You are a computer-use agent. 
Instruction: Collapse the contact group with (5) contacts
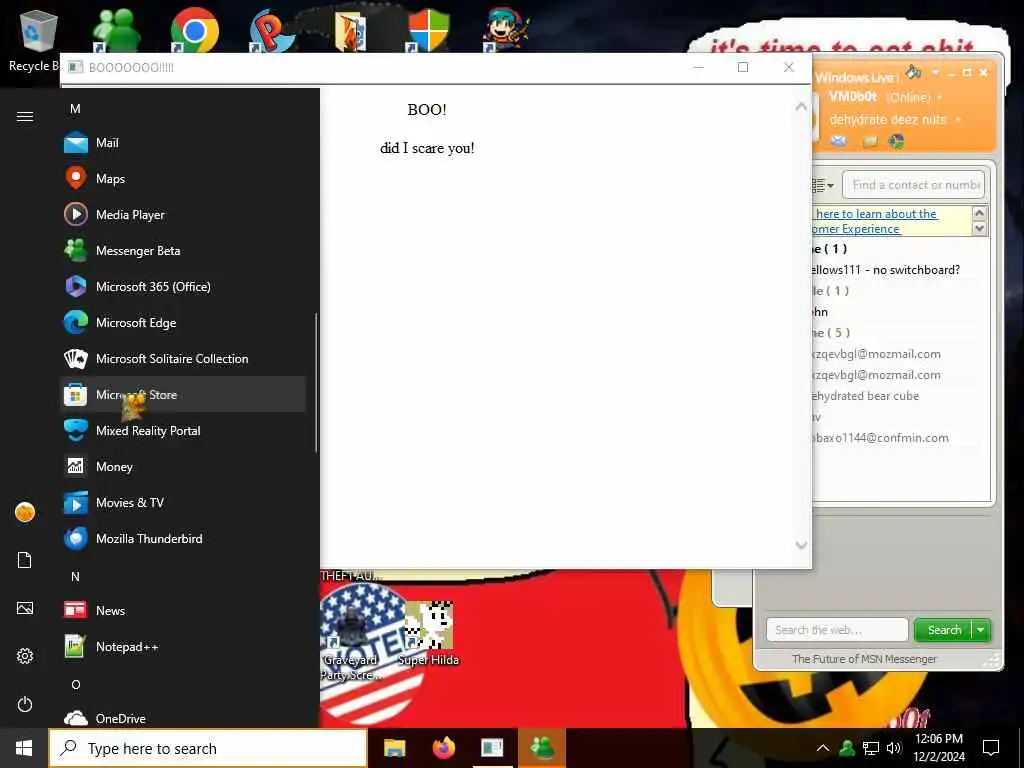(831, 332)
